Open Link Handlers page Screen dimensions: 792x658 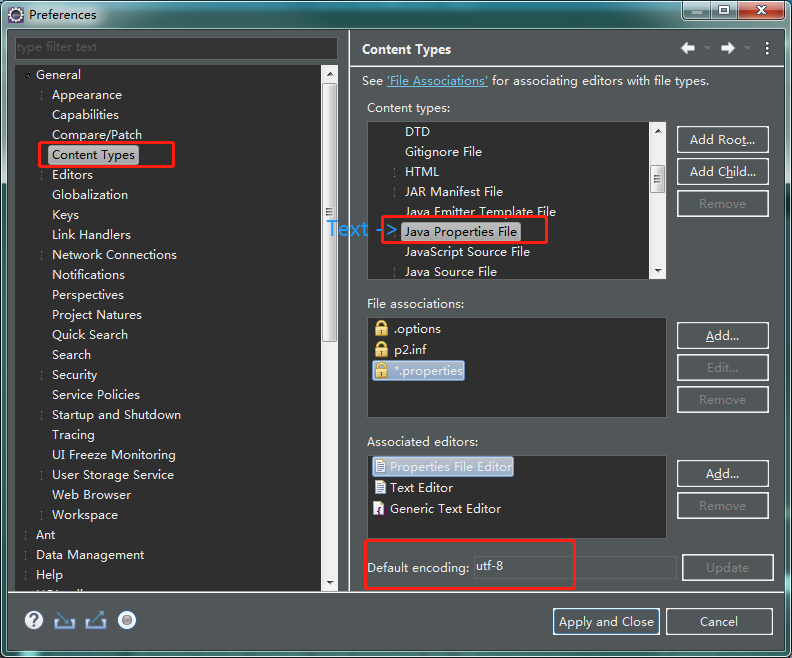pyautogui.click(x=91, y=235)
